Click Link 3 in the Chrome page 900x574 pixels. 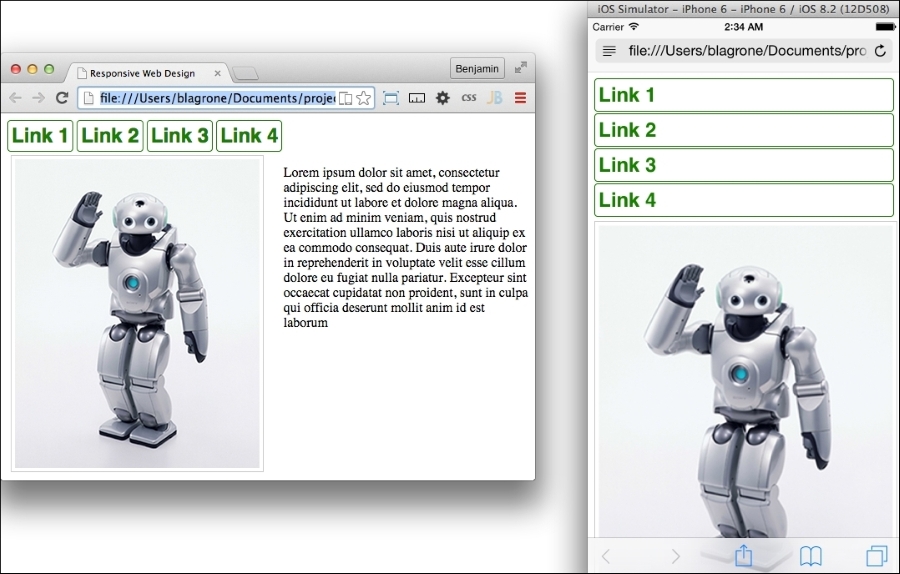[180, 136]
